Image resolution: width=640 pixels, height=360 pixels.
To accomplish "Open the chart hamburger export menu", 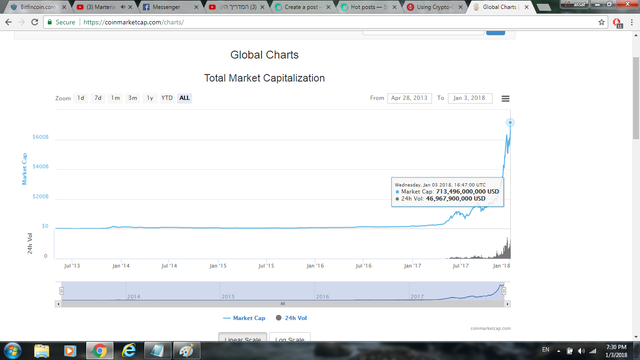I will 505,98.
